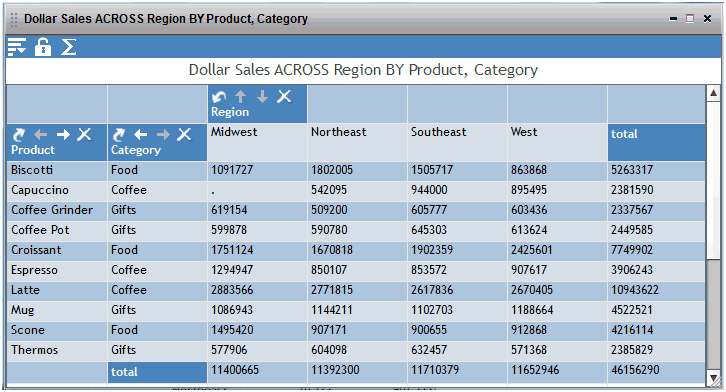726x392 pixels.
Task: Remove Category field with X icon
Action: [x=184, y=135]
